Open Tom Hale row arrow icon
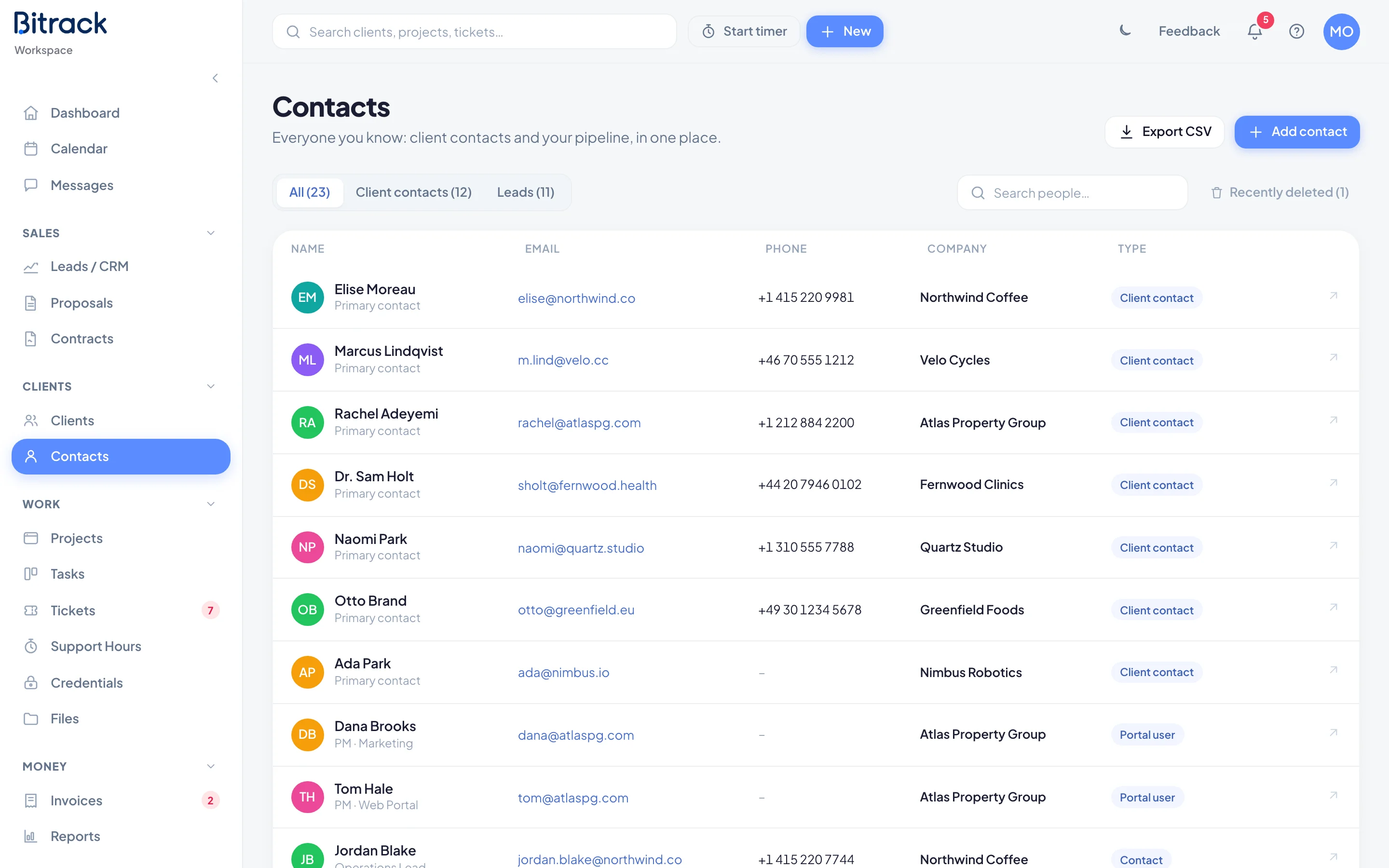Image resolution: width=1389 pixels, height=868 pixels. (x=1334, y=795)
